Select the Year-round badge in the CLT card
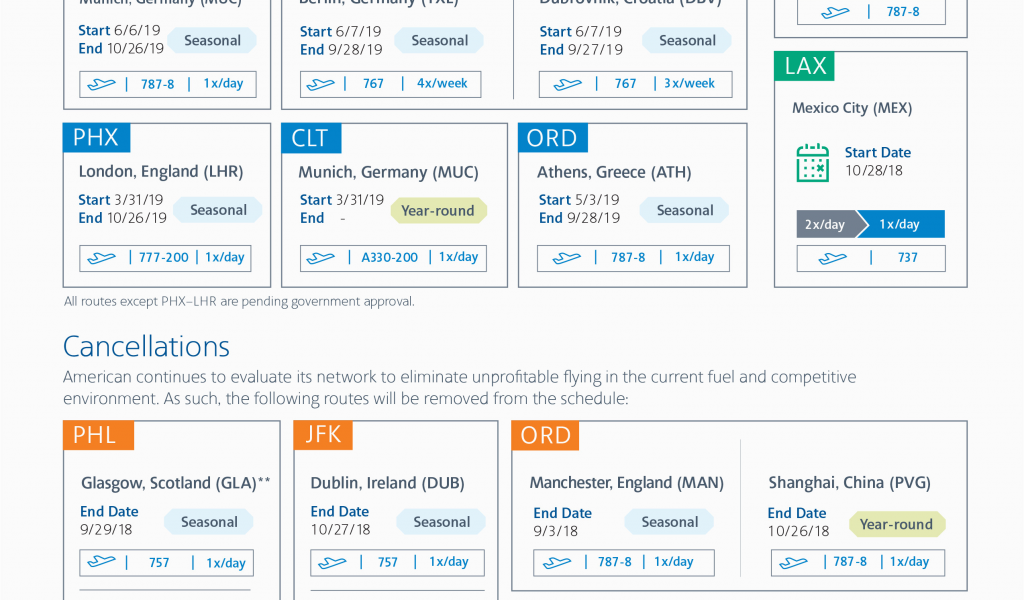1024x600 pixels. (x=438, y=211)
